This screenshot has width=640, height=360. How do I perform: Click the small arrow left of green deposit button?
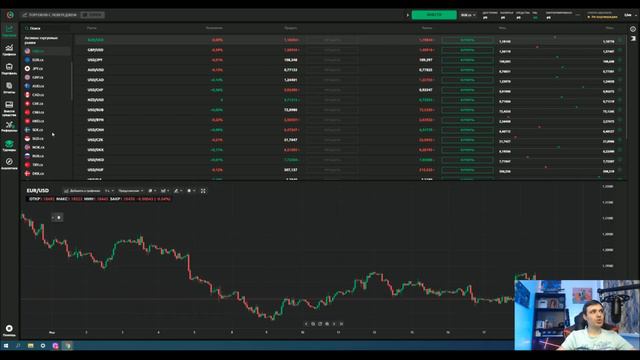407,15
